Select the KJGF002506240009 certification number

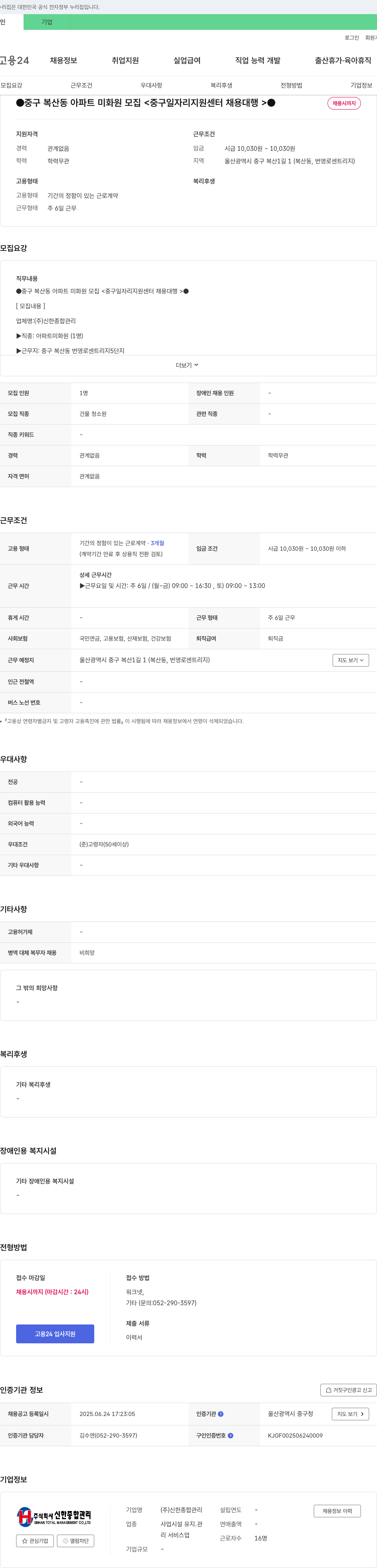(295, 1435)
